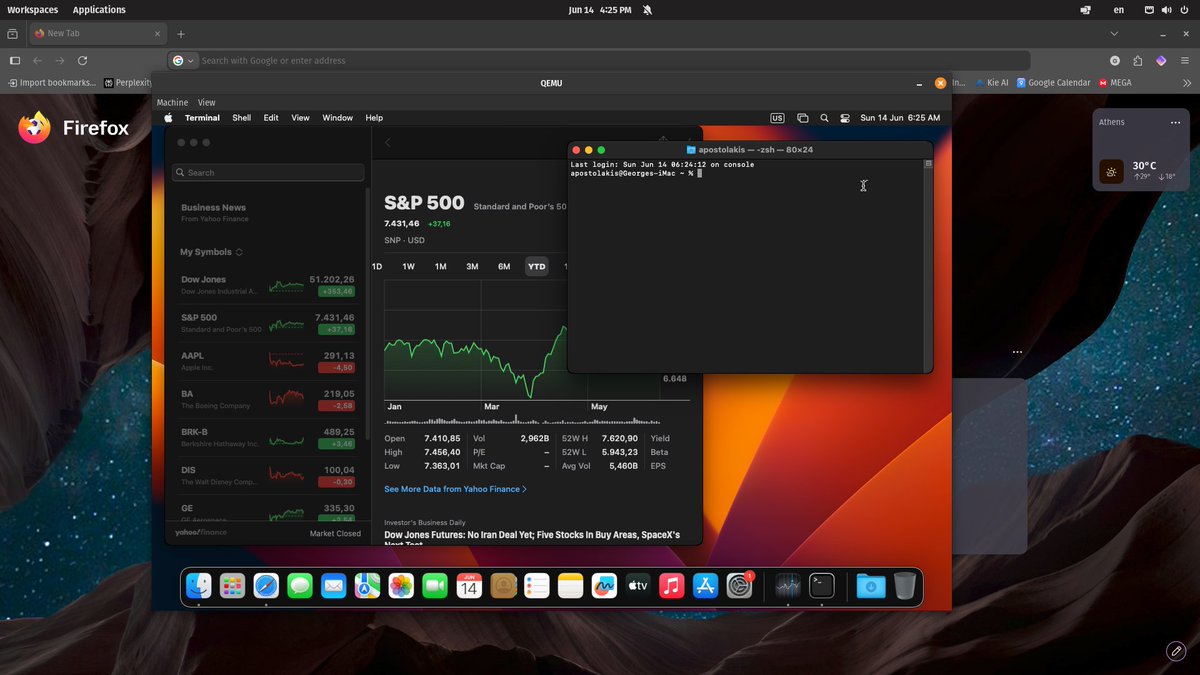Open Contacts app in the dock
1200x675 pixels.
[x=503, y=586]
